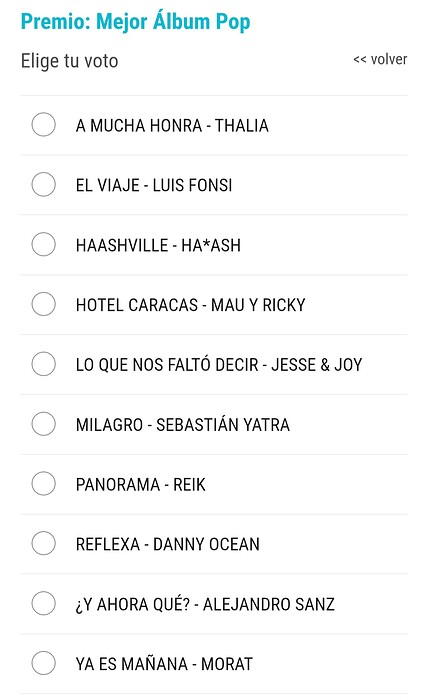Select the A MUCHA HONRA - THALIA radio button
429x700 pixels.
43,124
